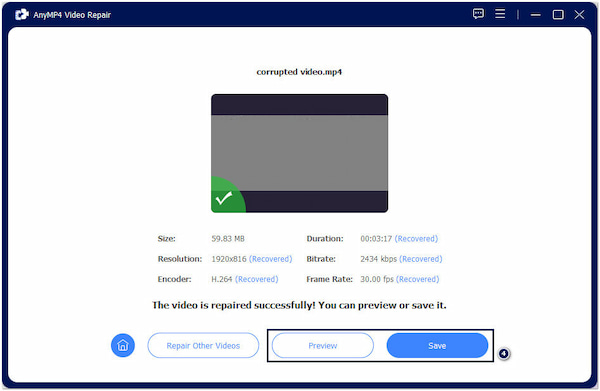Open the hamburger menu in title bar
The height and width of the screenshot is (391, 600).
point(500,14)
